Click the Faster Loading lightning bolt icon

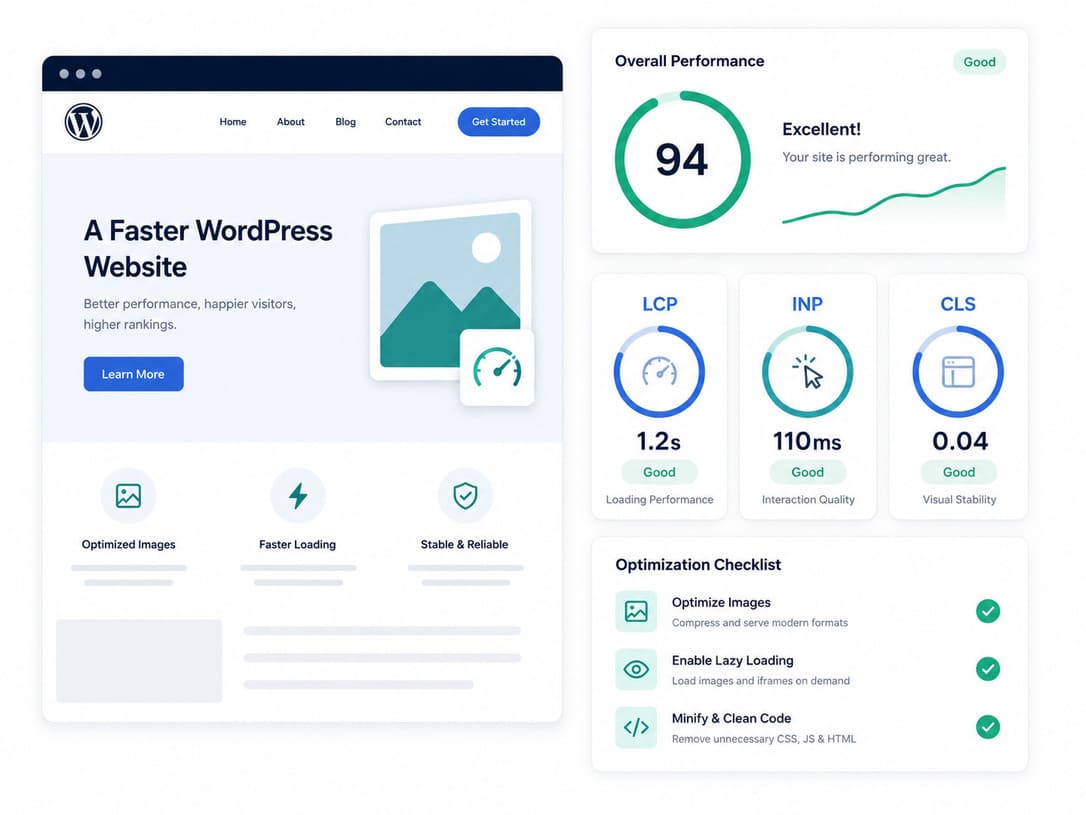tap(298, 496)
